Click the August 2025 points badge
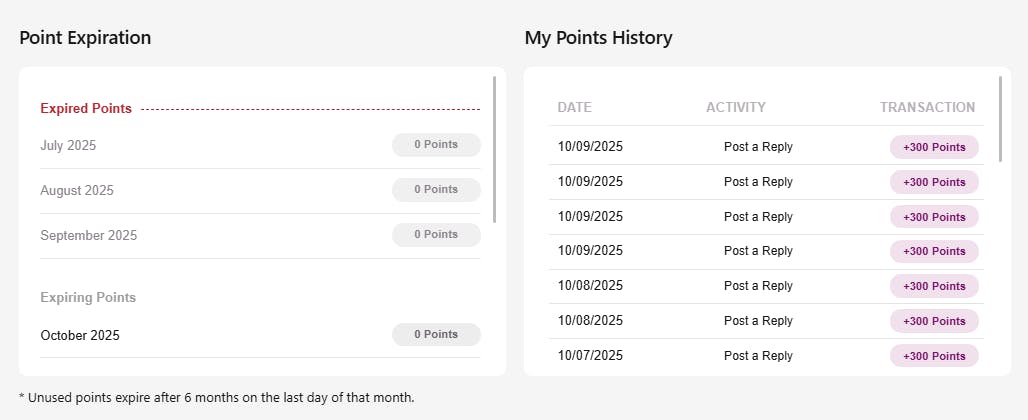Screen dimensions: 1028x420 point(436,190)
